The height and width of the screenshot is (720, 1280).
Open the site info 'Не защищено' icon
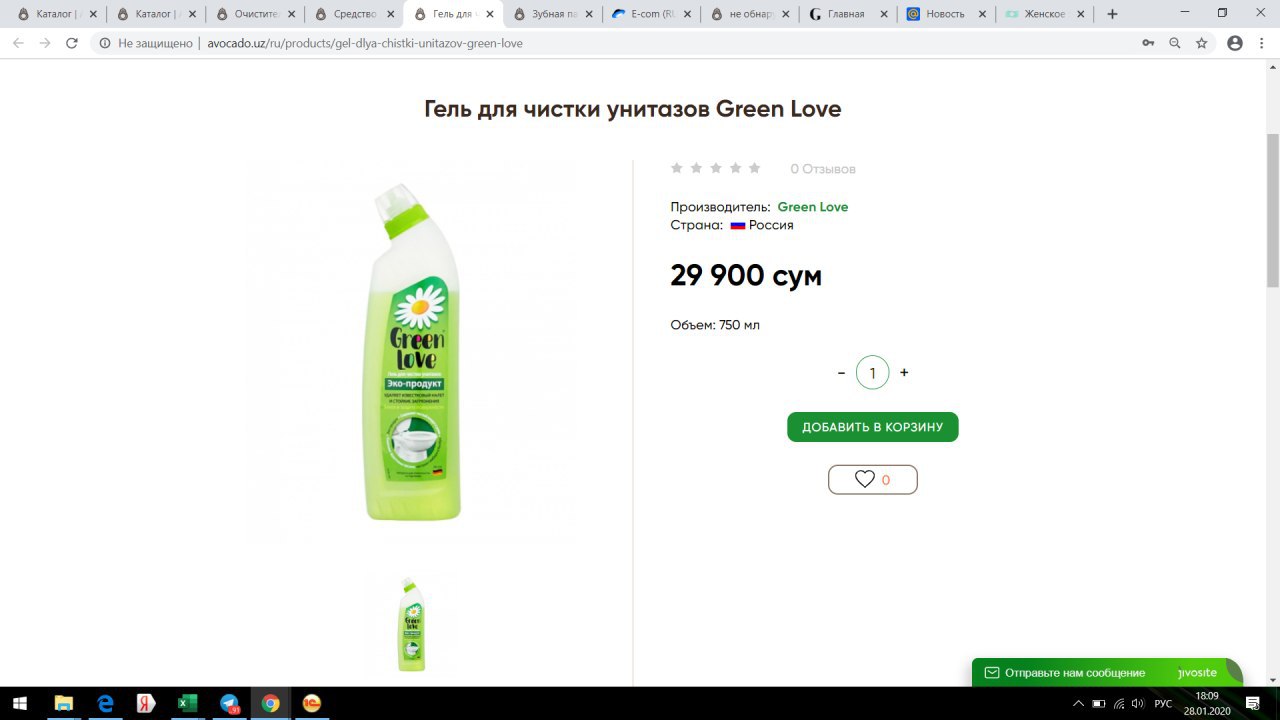104,43
